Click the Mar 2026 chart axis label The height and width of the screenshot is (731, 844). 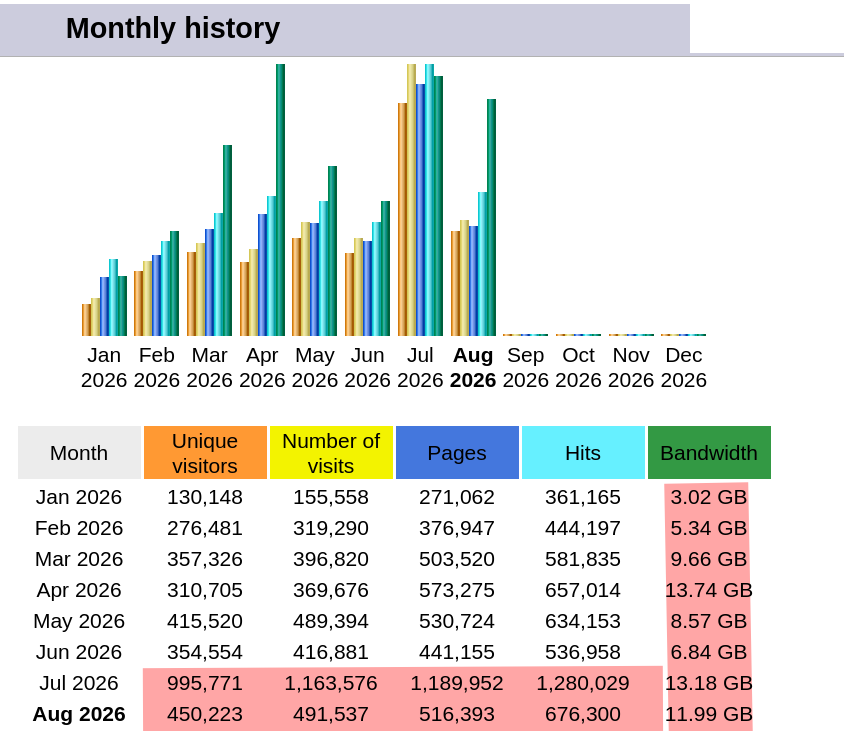tap(209, 368)
